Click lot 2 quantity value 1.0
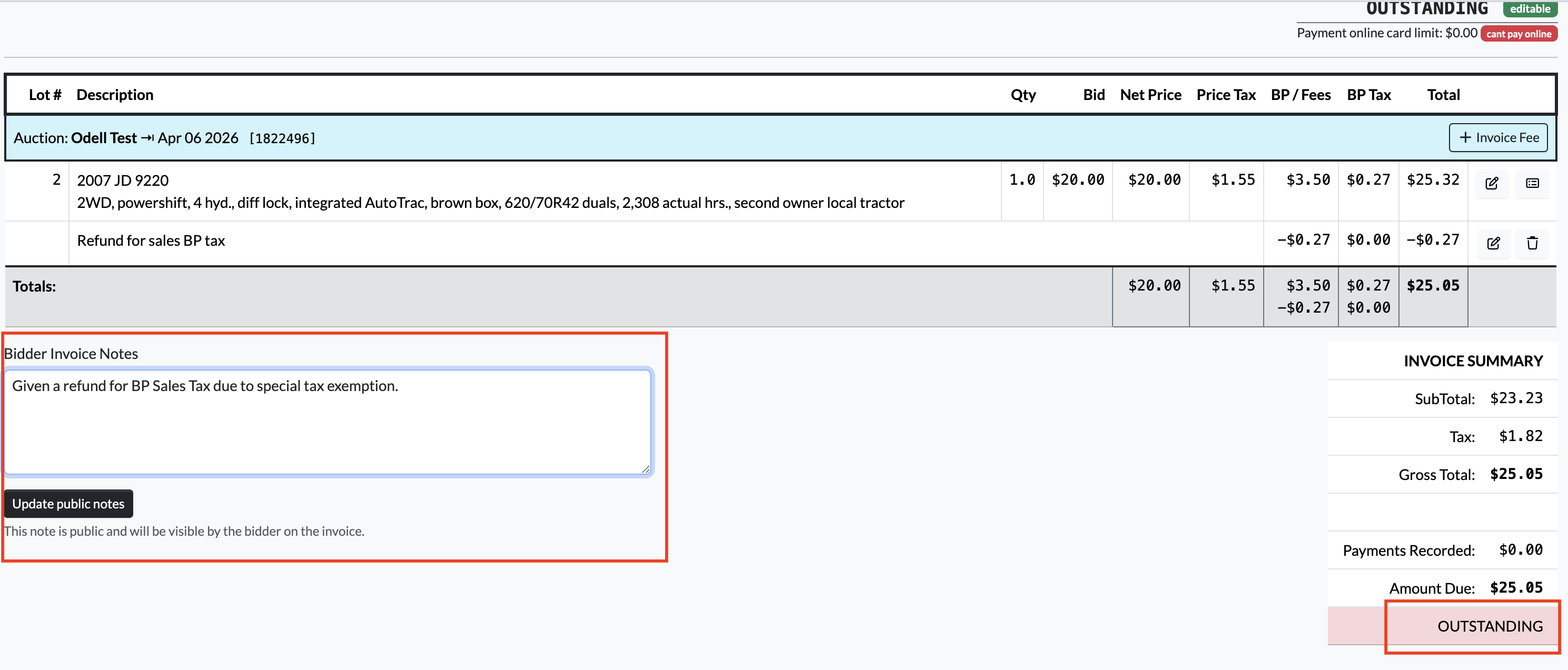 (x=1022, y=179)
